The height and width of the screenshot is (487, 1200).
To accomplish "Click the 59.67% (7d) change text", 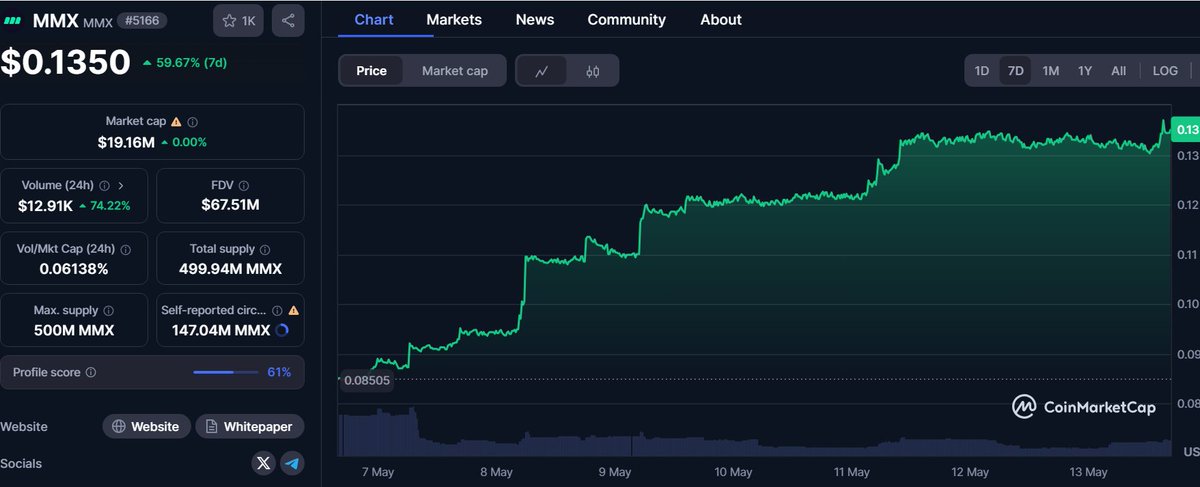I will (x=192, y=62).
